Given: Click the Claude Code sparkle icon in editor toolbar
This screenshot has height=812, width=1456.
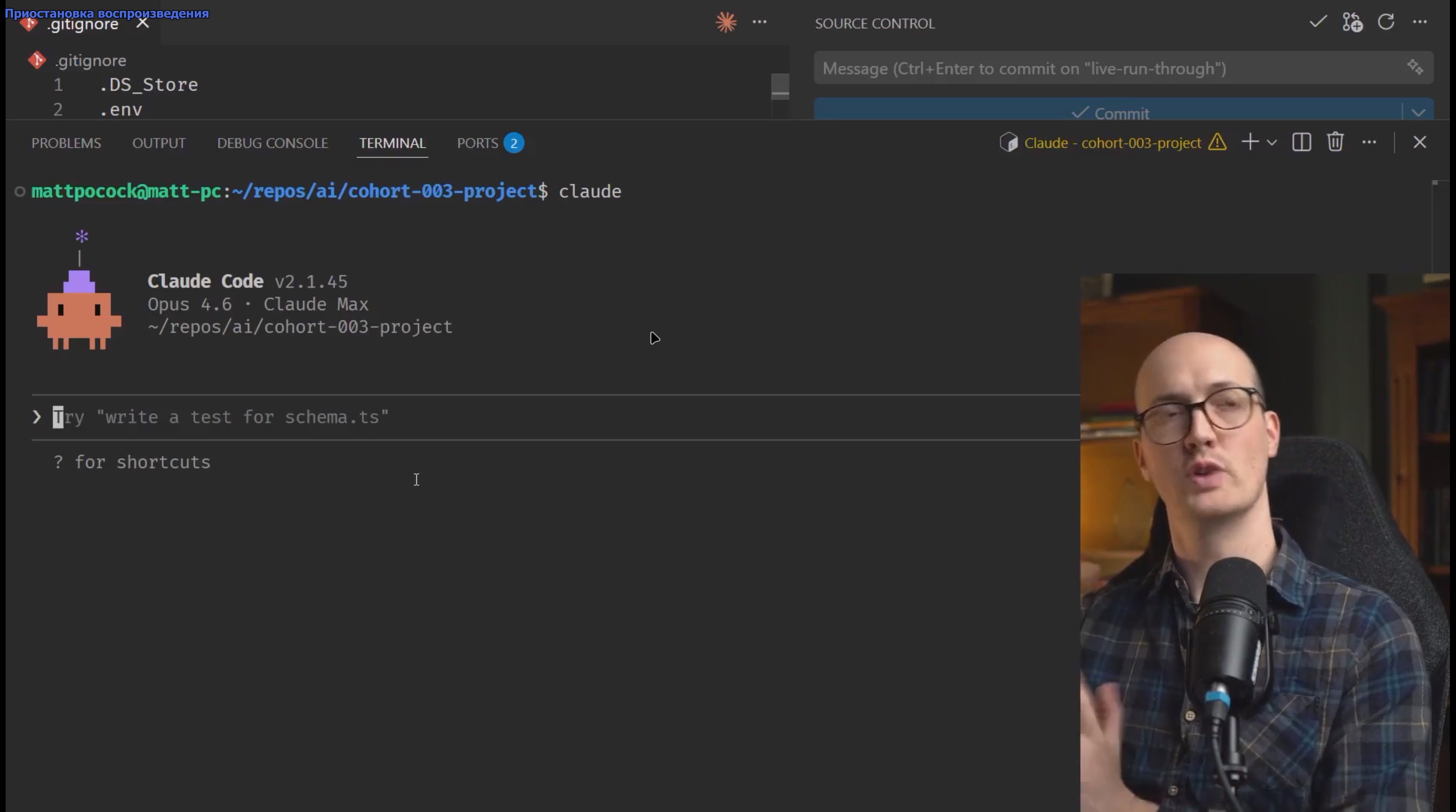Looking at the screenshot, I should click(x=726, y=23).
